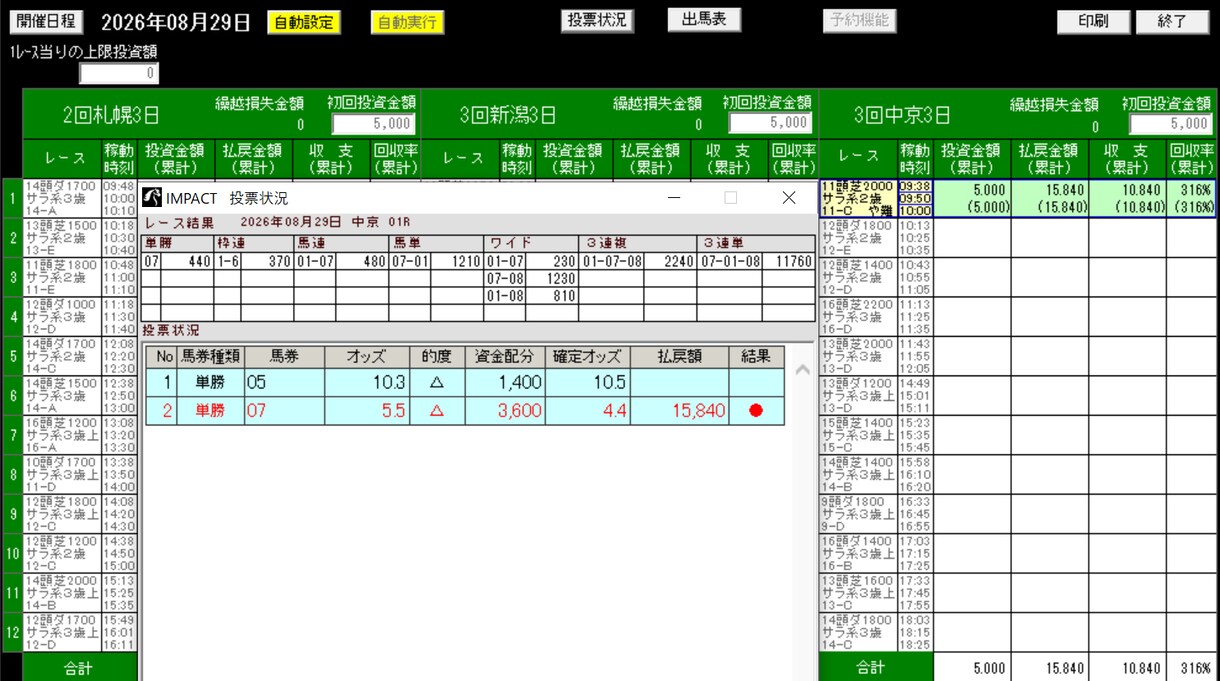The image size is (1220, 681).
Task: Click 札幌 race cell 11頭芝1800 サラ系2歳
Action: coord(61,277)
